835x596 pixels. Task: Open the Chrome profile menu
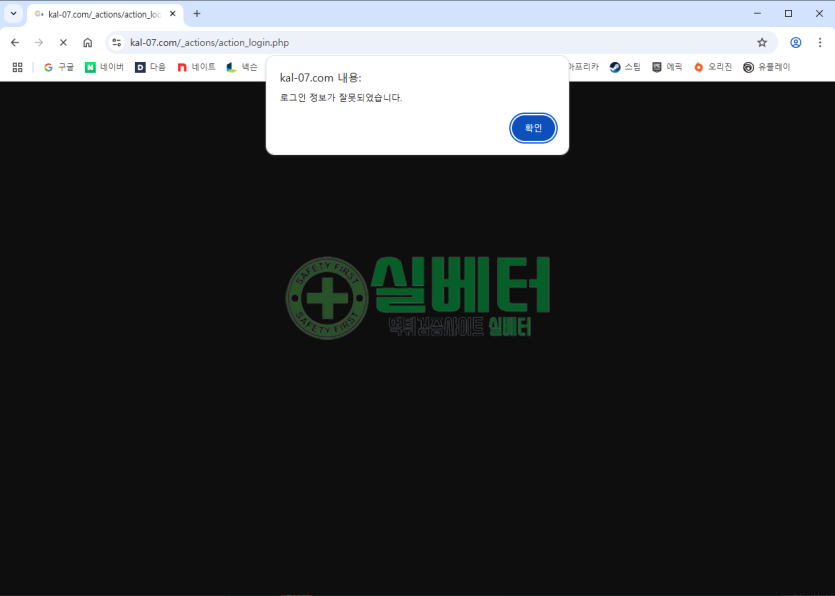(796, 43)
